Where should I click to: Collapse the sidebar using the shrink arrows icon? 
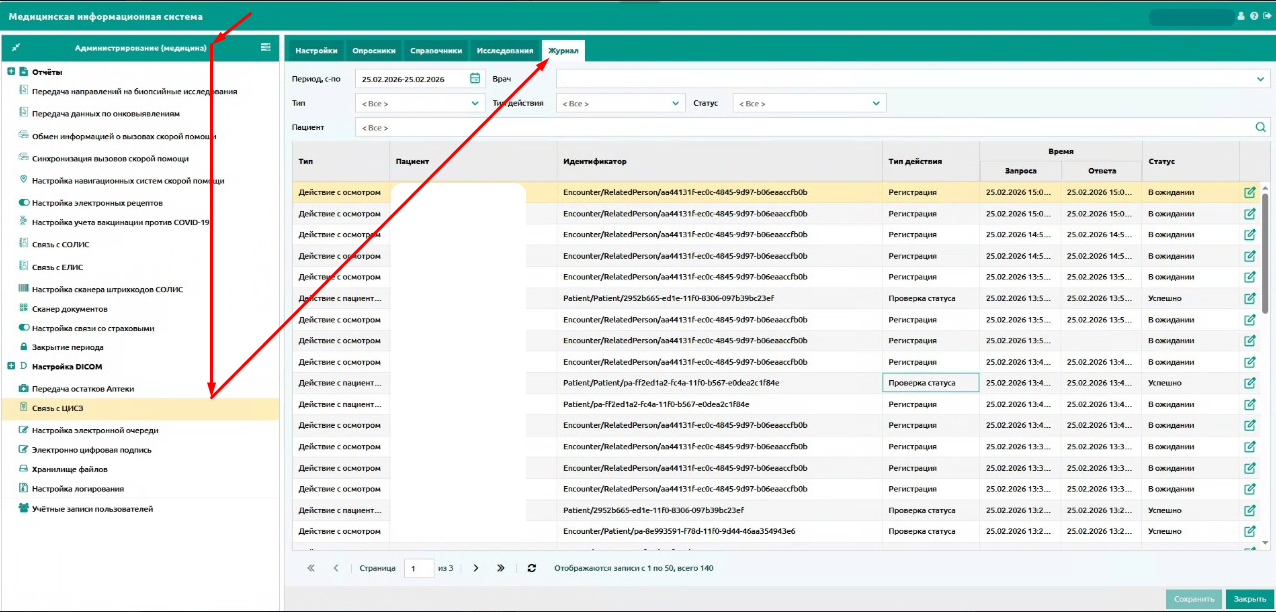point(16,47)
